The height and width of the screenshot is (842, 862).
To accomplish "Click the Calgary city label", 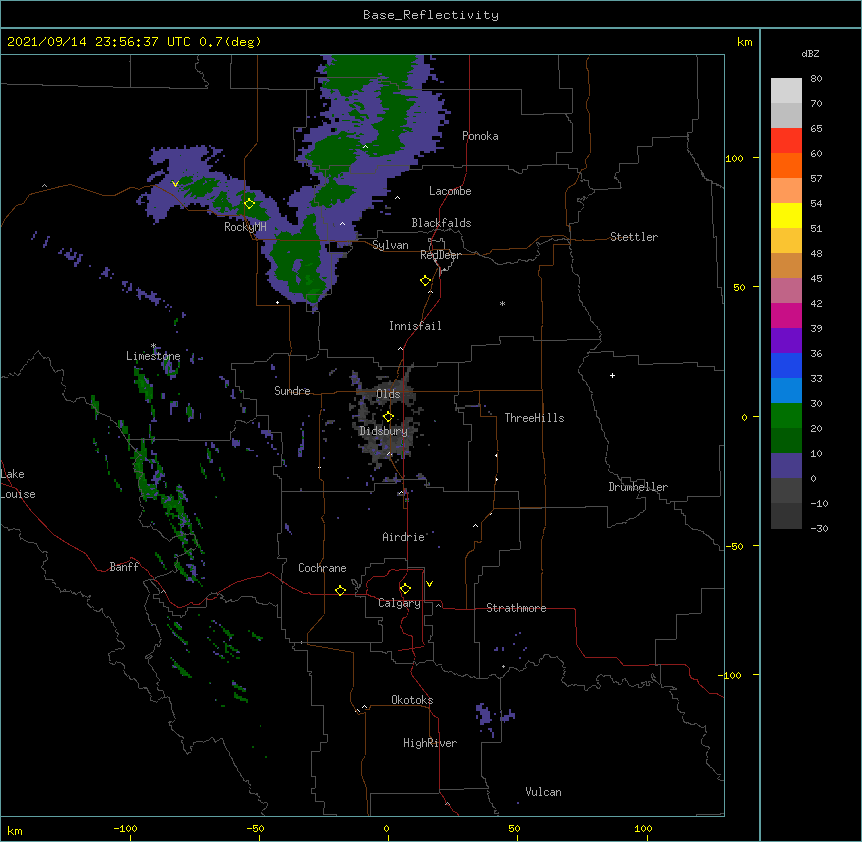I will click(x=399, y=603).
